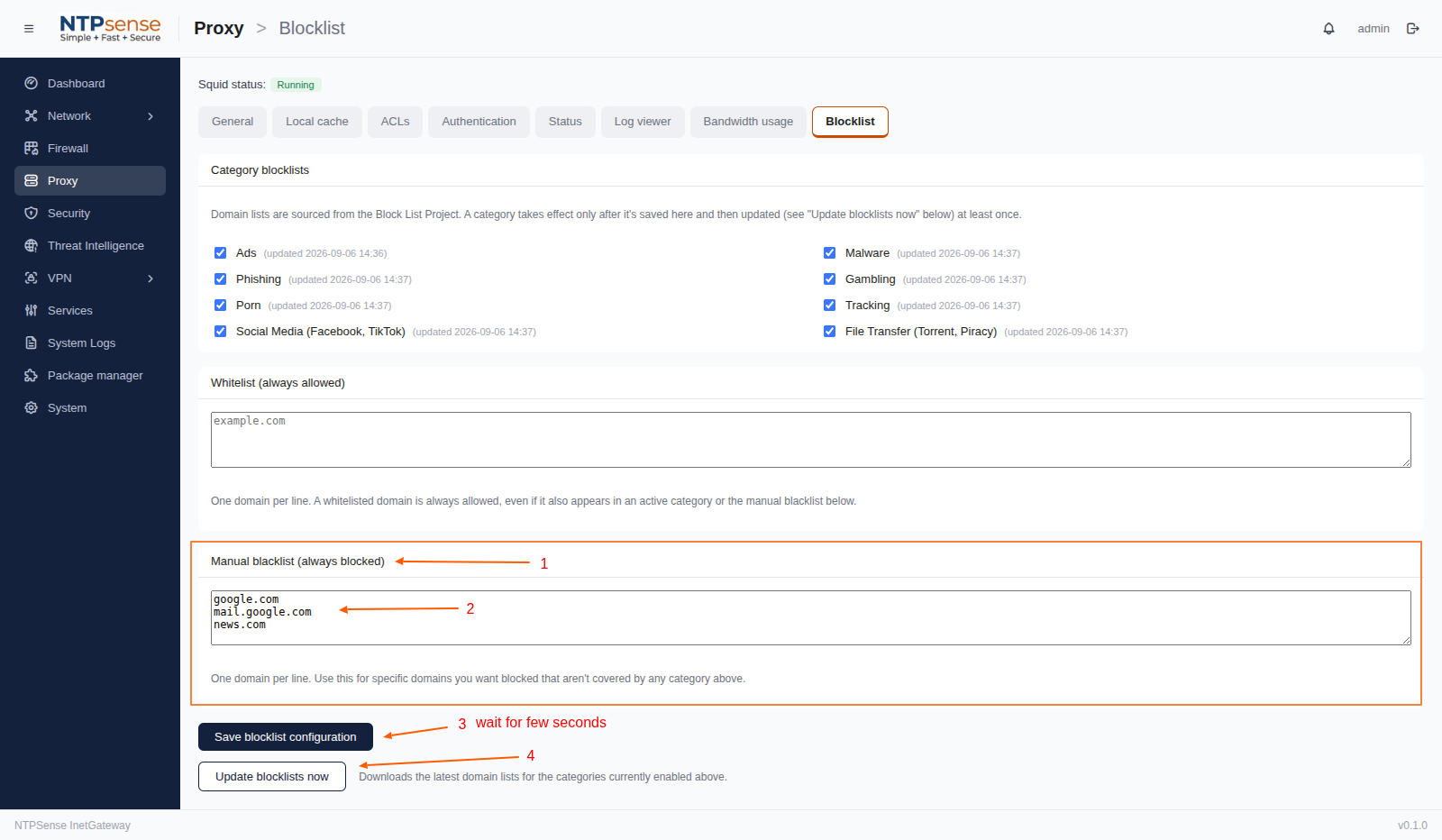Go to the Status tab
The image size is (1442, 840).
point(565,122)
